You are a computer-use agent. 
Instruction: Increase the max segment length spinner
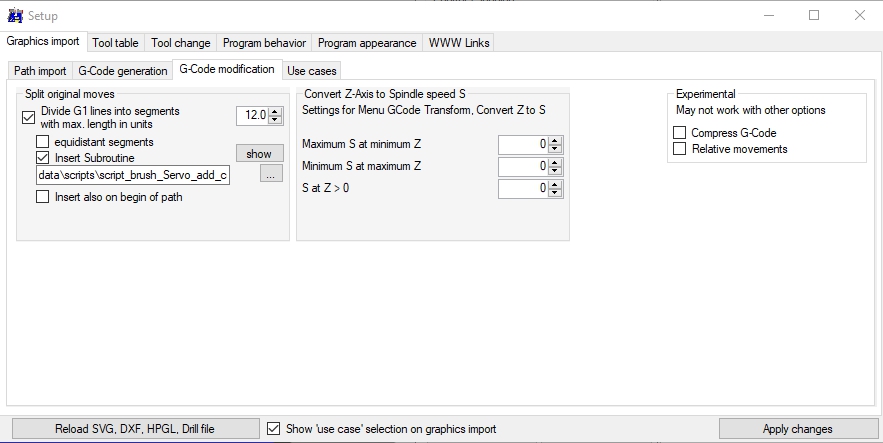pyautogui.click(x=276, y=111)
